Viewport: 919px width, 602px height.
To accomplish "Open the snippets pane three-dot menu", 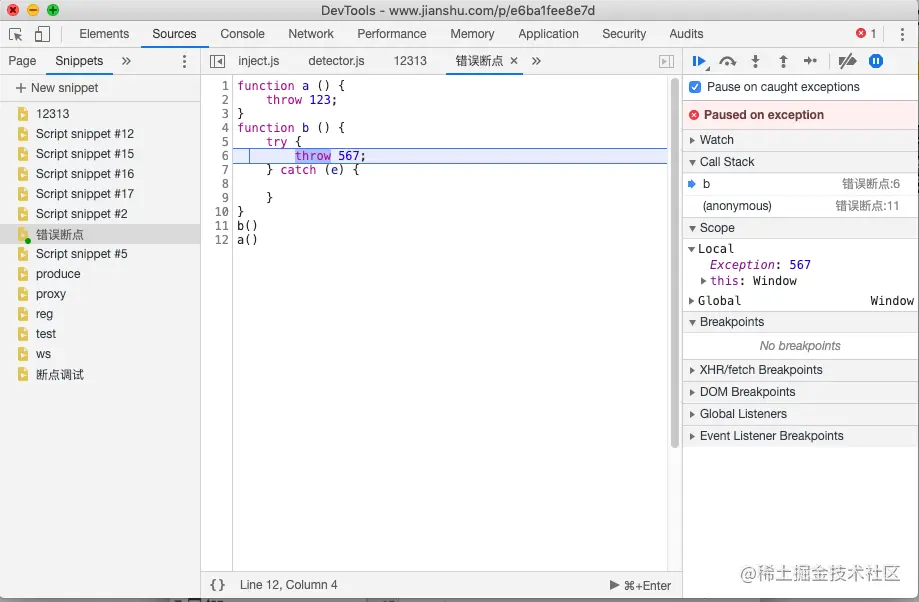I will pyautogui.click(x=184, y=61).
